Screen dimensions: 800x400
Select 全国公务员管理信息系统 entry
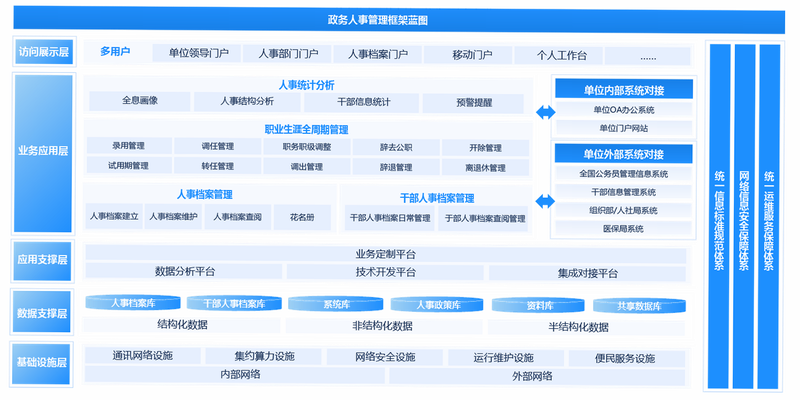(623, 173)
